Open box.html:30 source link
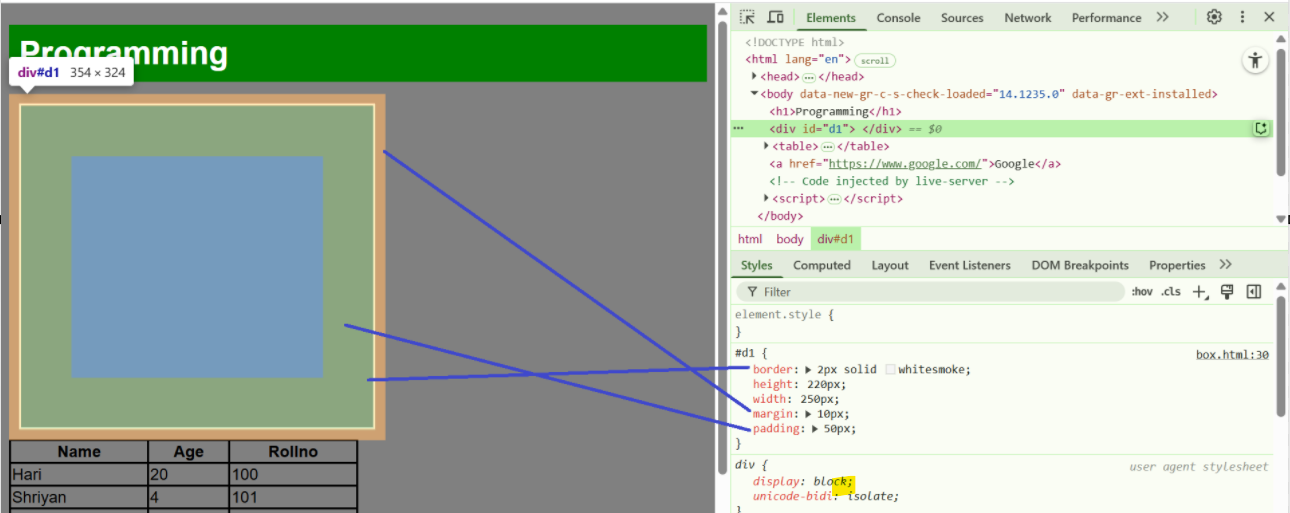 pos(1232,355)
